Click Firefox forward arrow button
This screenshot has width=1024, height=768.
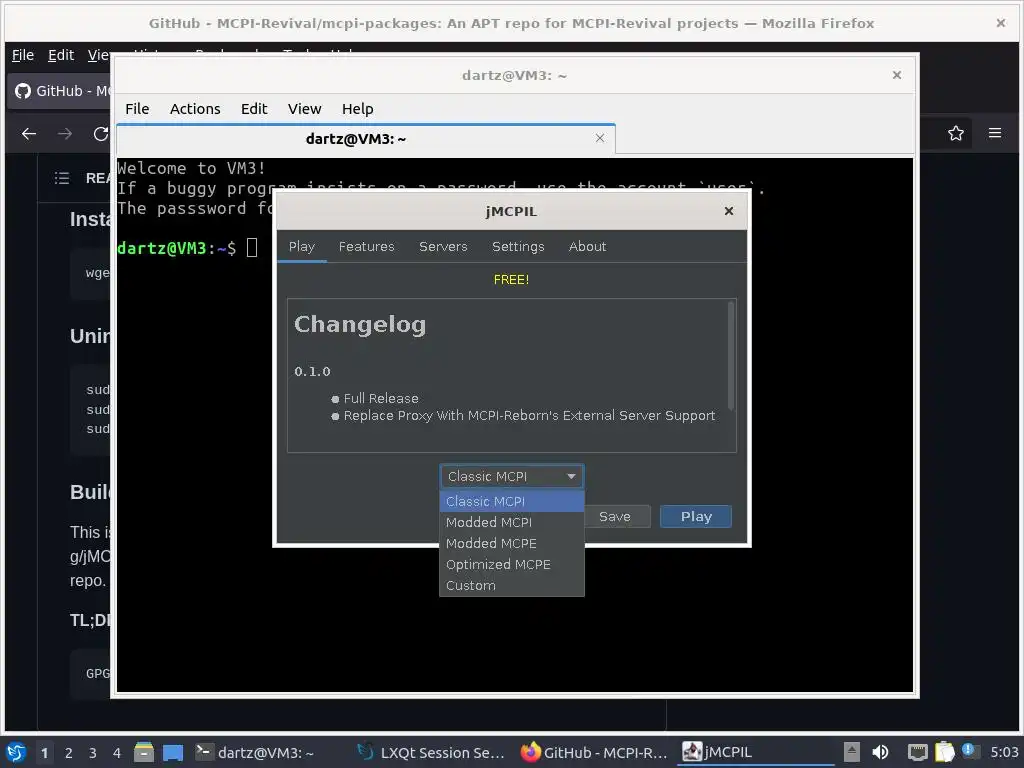pos(65,134)
